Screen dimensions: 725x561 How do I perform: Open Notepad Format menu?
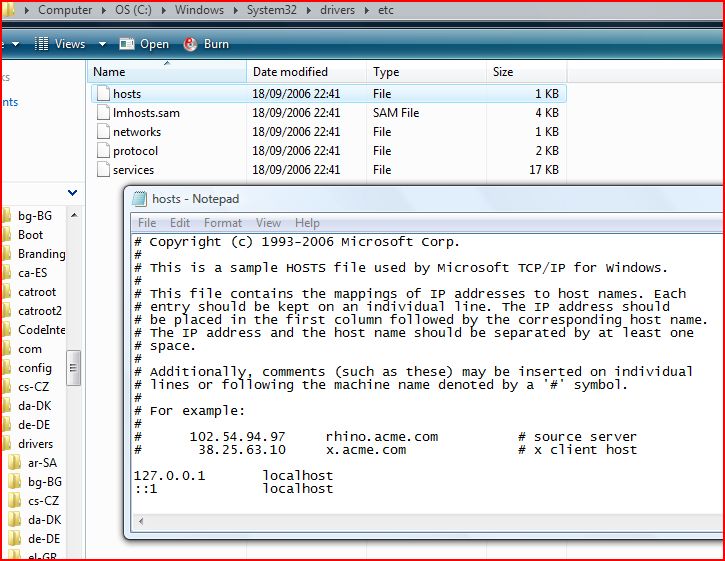click(x=223, y=223)
